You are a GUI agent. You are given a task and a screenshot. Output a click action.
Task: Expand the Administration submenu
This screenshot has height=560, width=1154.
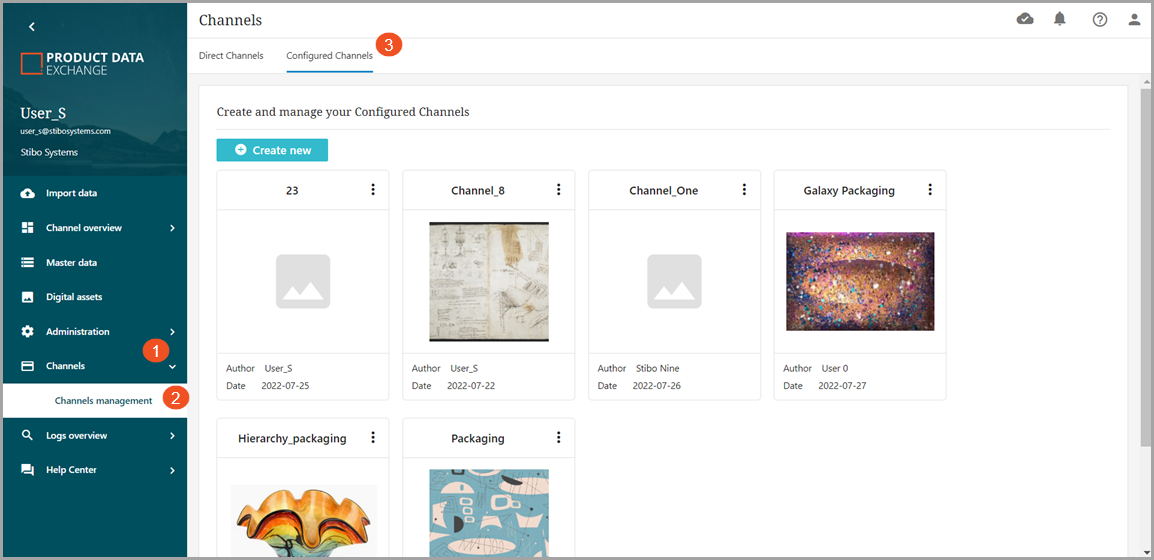pyautogui.click(x=172, y=332)
